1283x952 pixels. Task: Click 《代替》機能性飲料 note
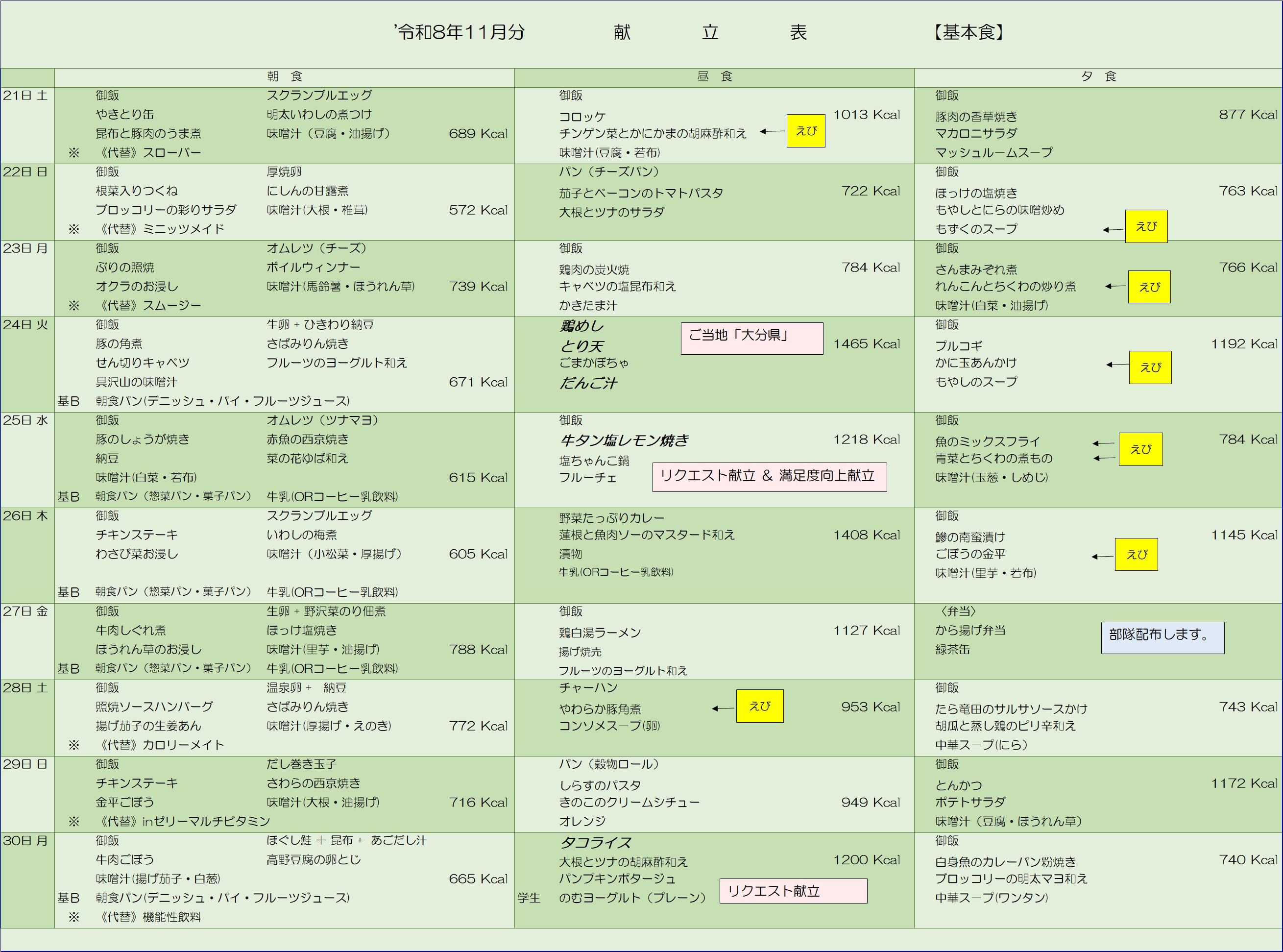click(148, 917)
